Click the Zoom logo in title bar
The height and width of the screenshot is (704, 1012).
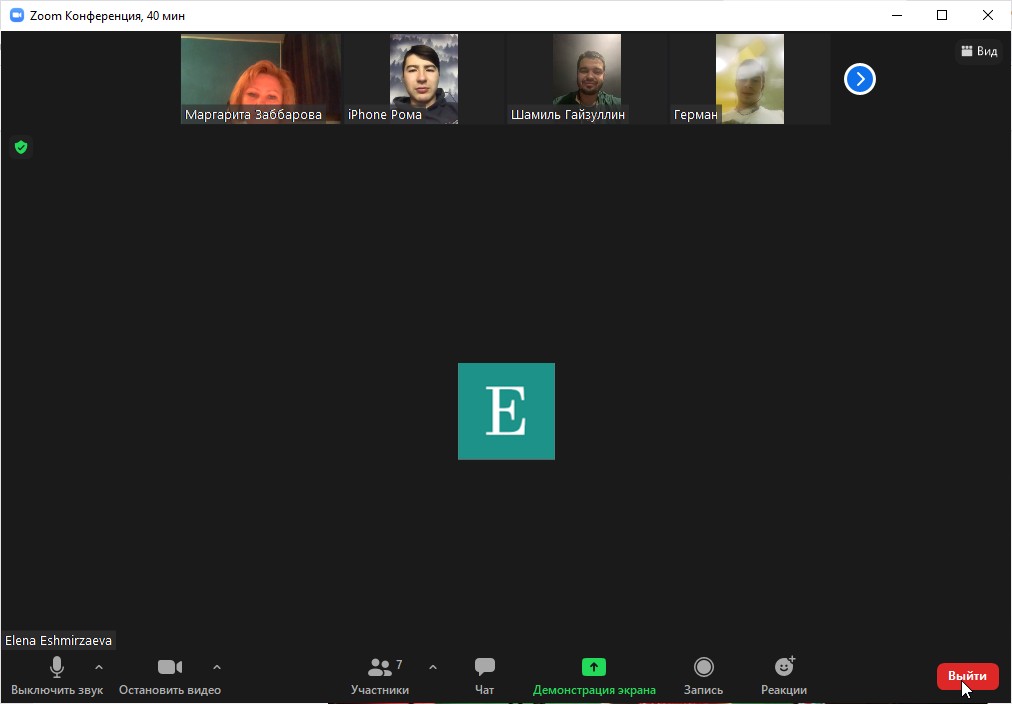(x=16, y=16)
